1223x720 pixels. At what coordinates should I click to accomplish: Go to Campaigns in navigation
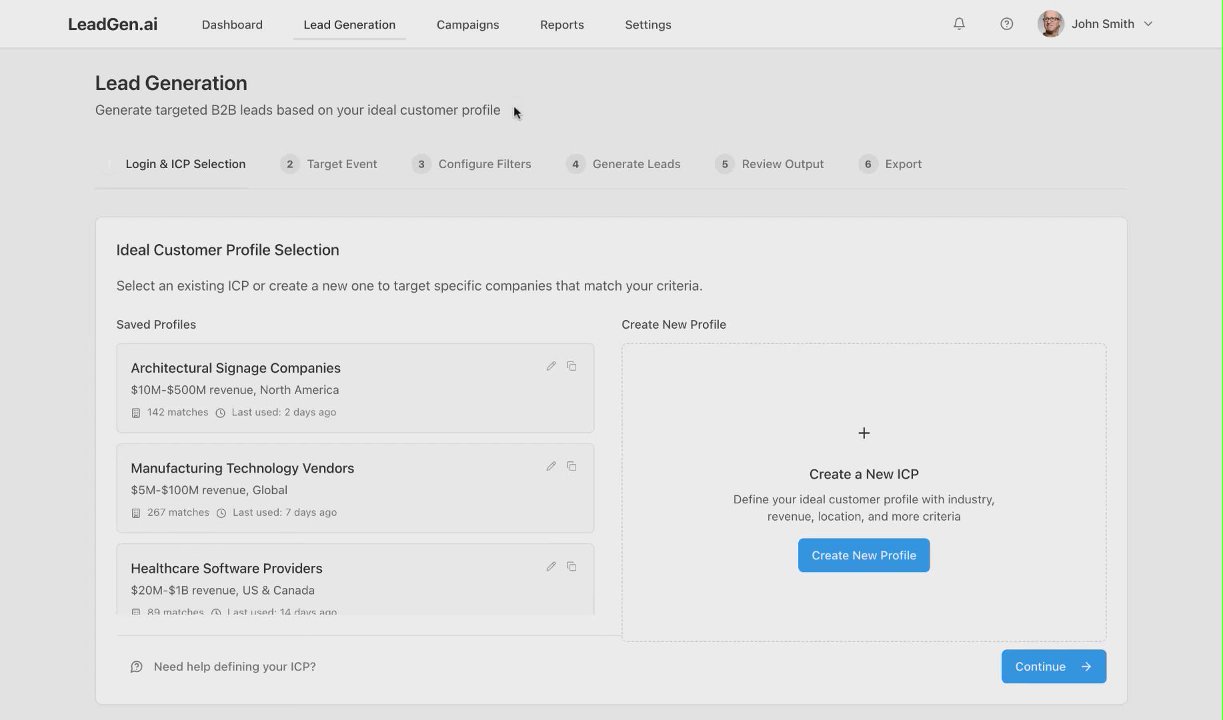(x=468, y=25)
